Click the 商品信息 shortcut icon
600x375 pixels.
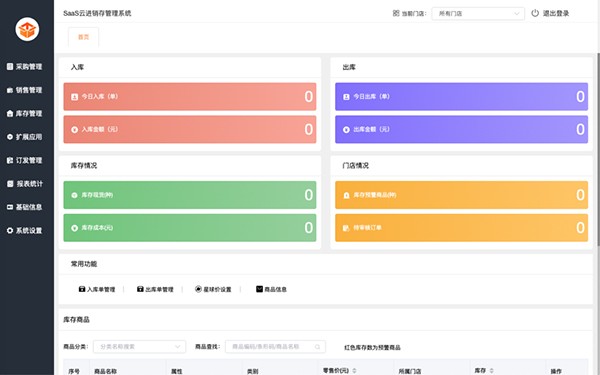point(259,289)
